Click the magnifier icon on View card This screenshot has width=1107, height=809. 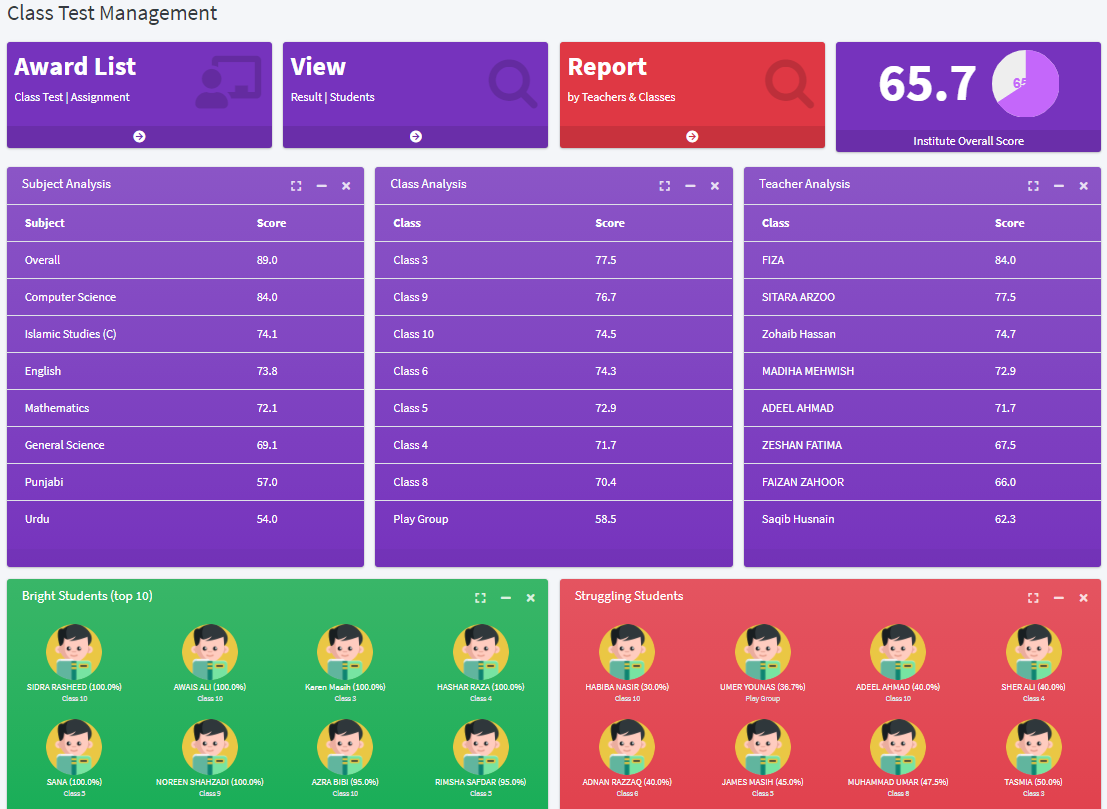512,84
